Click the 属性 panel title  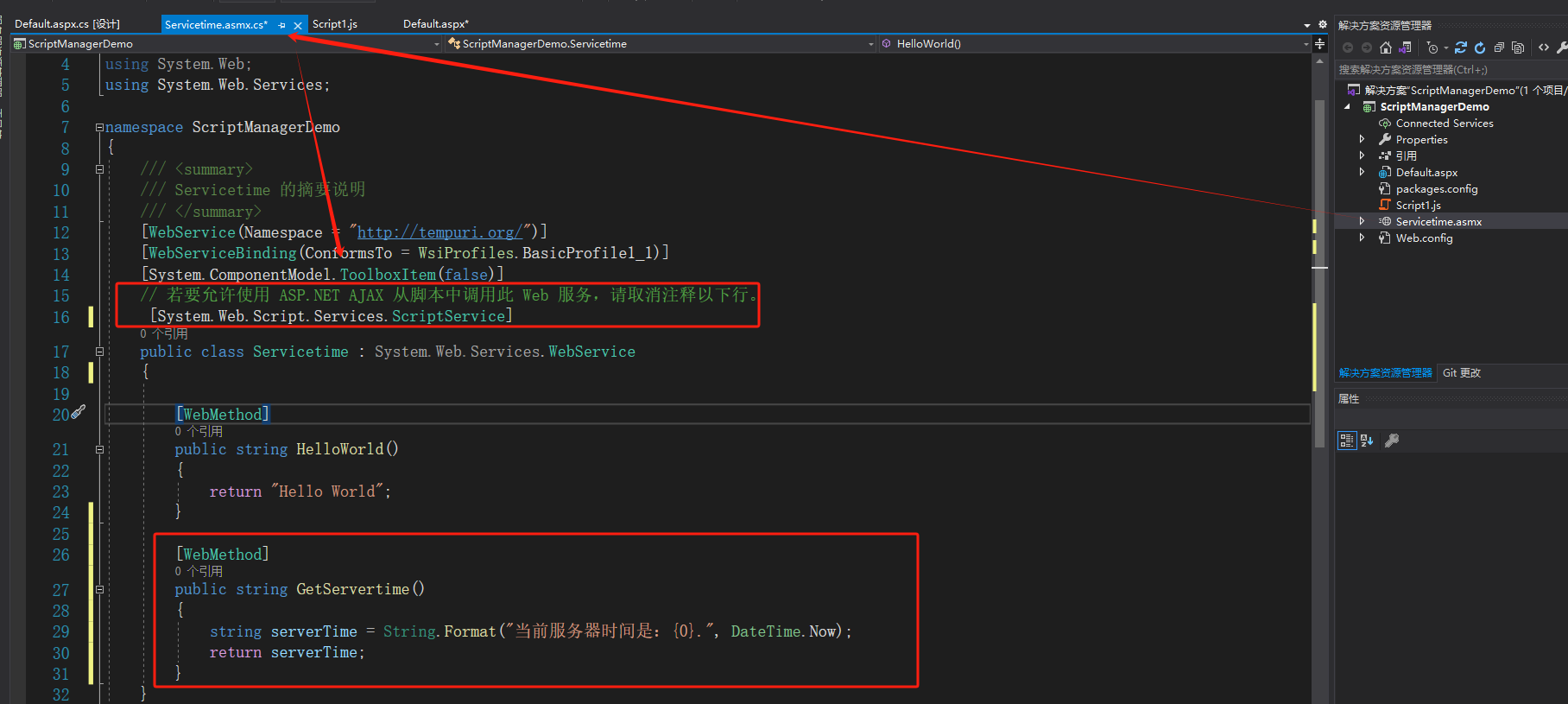point(1349,399)
